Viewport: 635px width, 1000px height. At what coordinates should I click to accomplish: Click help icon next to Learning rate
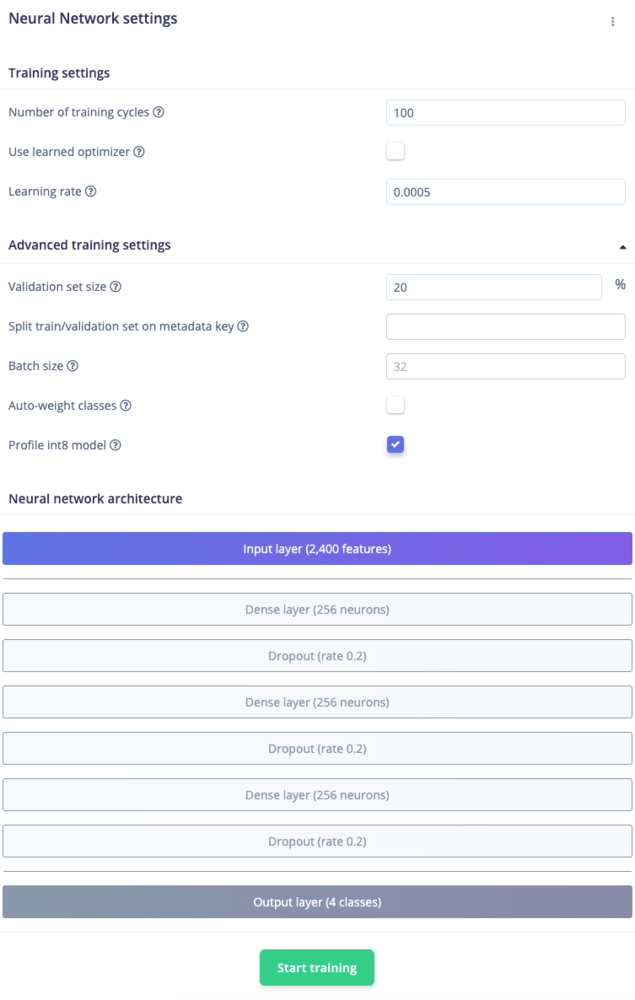(x=91, y=191)
